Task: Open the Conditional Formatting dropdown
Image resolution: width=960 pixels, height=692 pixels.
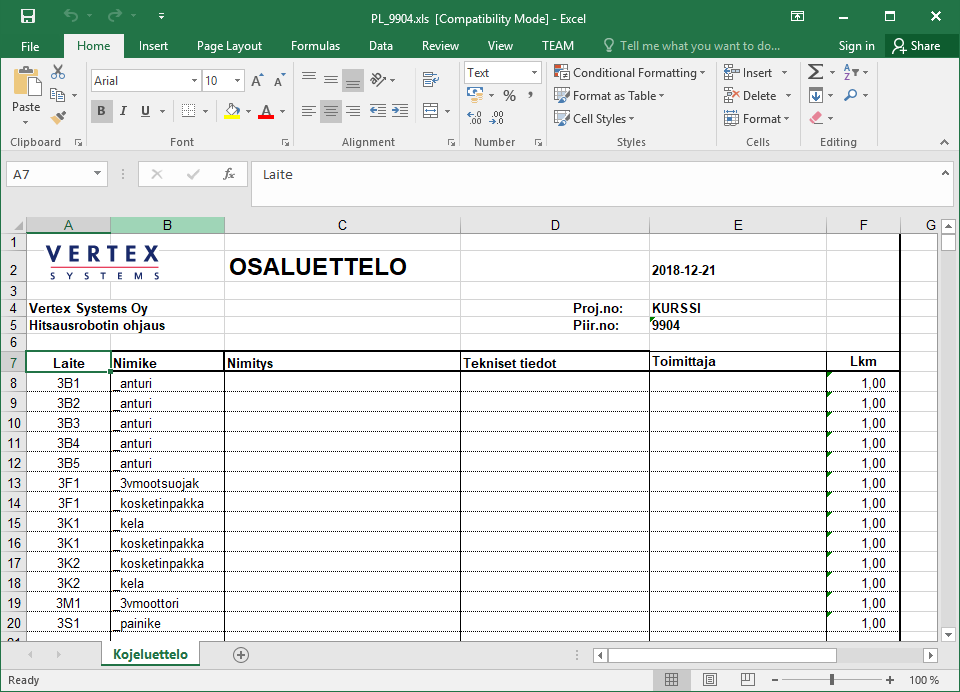Action: point(631,73)
